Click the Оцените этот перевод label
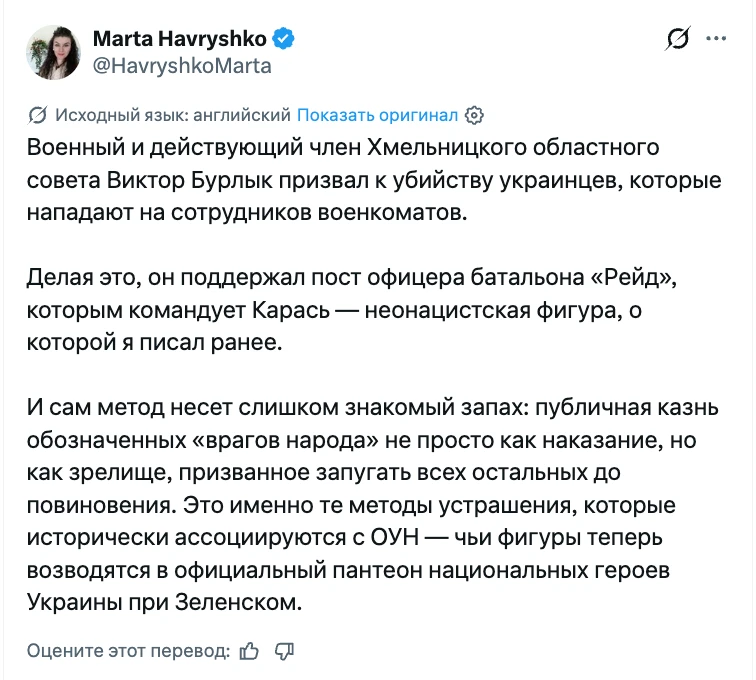 pyautogui.click(x=128, y=651)
